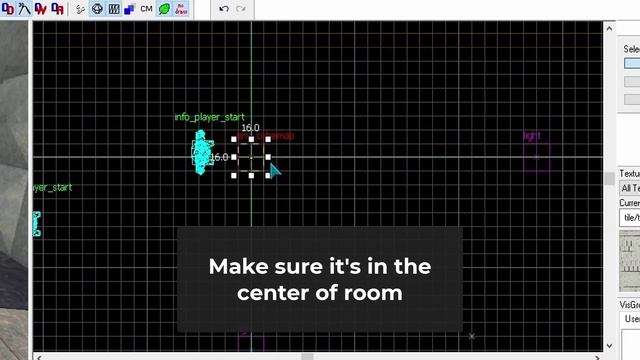Toggle the DW display walkable icon
Image resolution: width=640 pixels, height=360 pixels.
click(x=41, y=9)
